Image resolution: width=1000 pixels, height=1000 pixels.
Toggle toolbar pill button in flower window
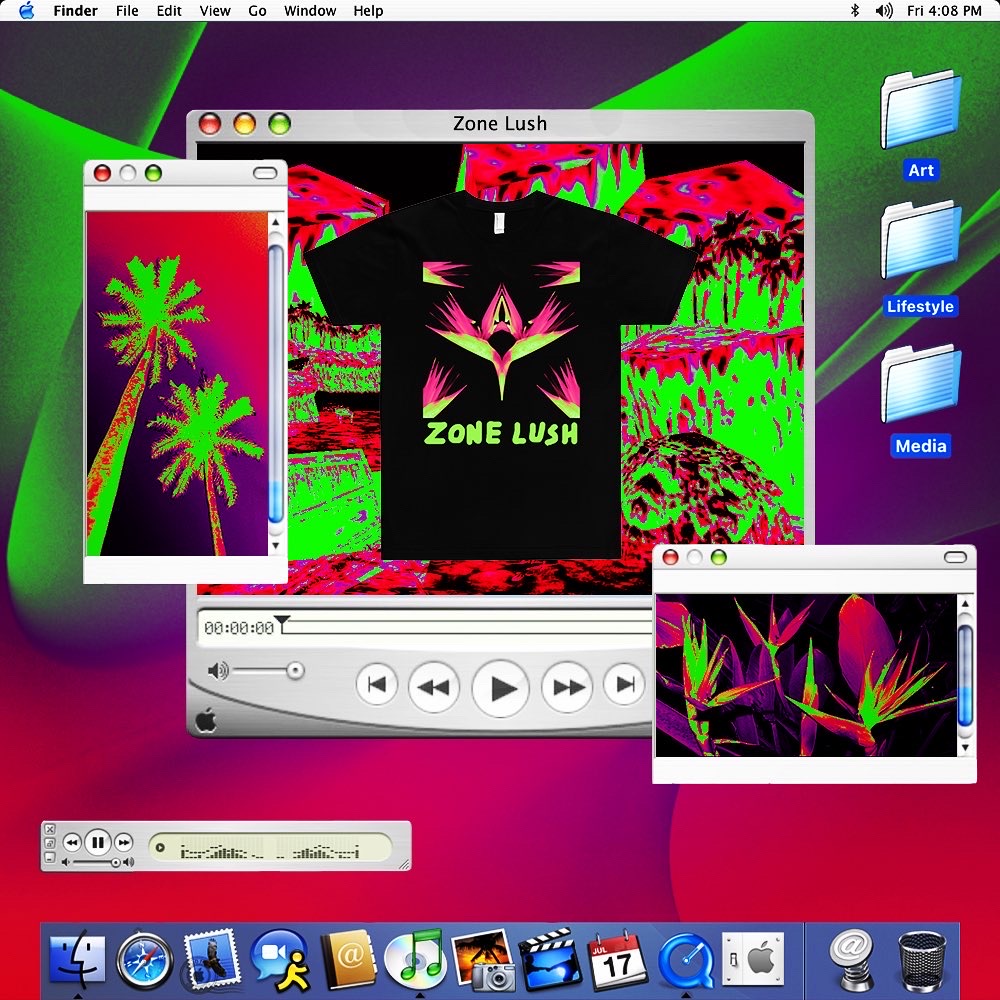coord(955,557)
